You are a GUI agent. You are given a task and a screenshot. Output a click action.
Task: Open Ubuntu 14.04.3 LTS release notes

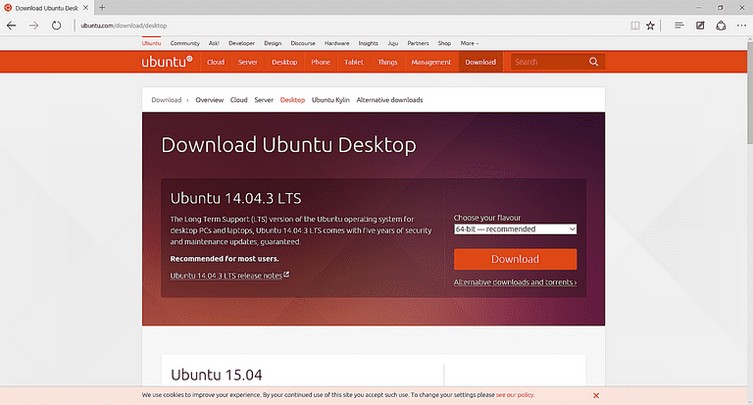pos(230,275)
